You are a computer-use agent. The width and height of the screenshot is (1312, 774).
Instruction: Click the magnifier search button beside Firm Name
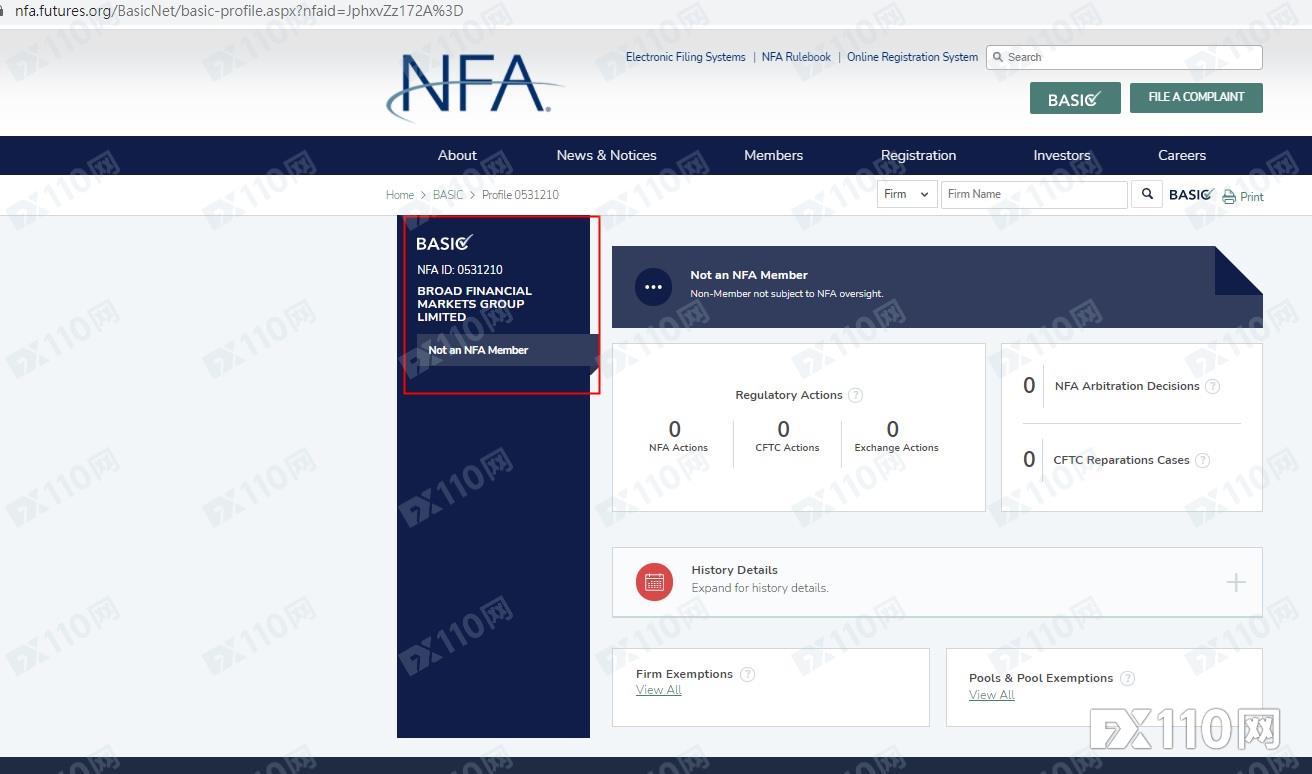click(1146, 195)
